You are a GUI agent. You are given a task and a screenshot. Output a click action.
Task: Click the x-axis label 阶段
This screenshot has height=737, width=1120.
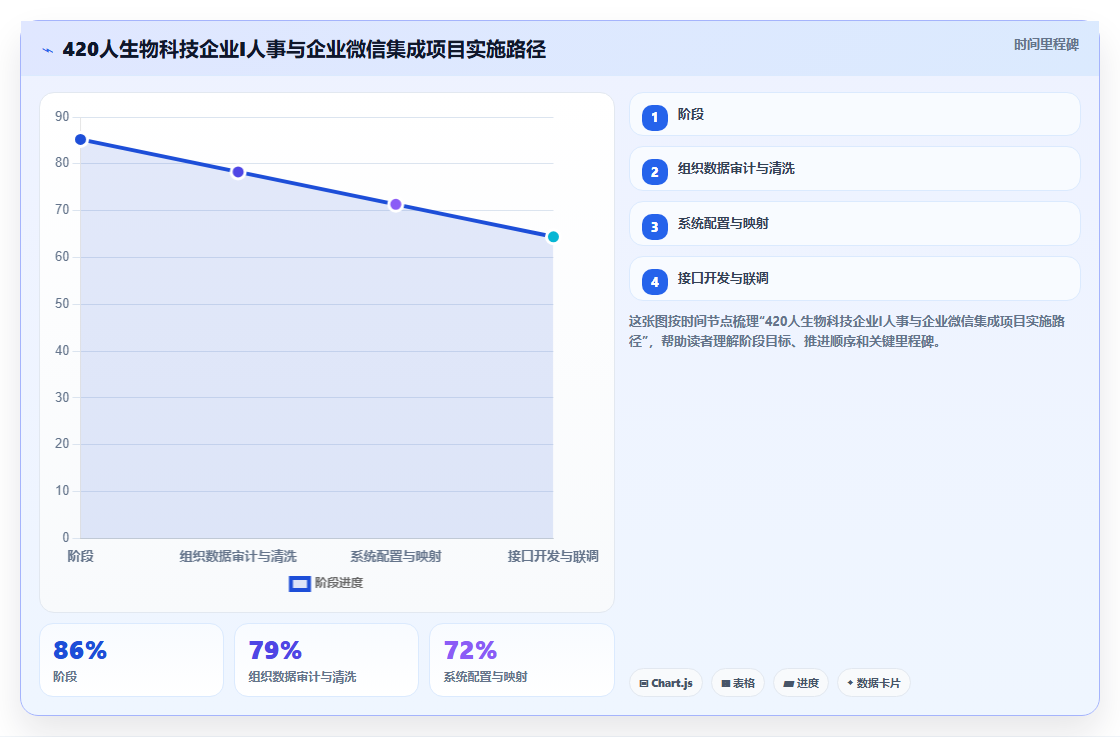coord(81,556)
